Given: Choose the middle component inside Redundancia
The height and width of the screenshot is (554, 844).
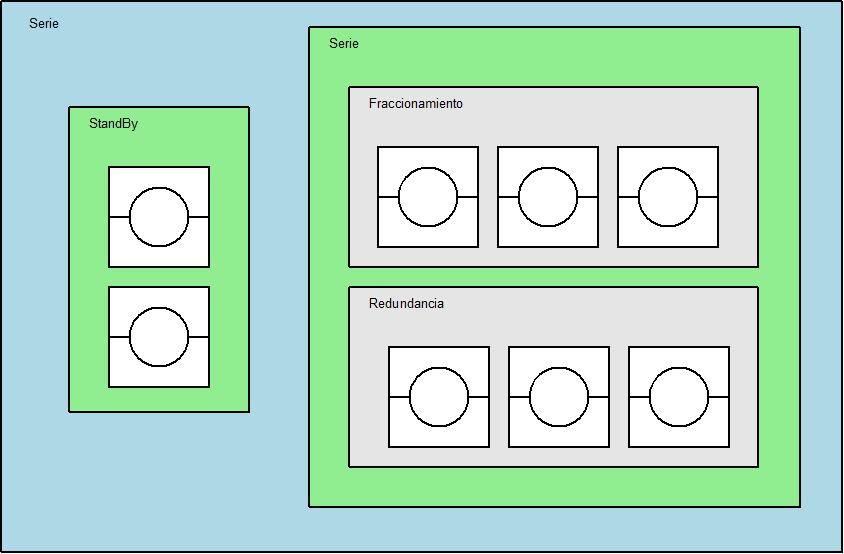Looking at the screenshot, I should 559,397.
